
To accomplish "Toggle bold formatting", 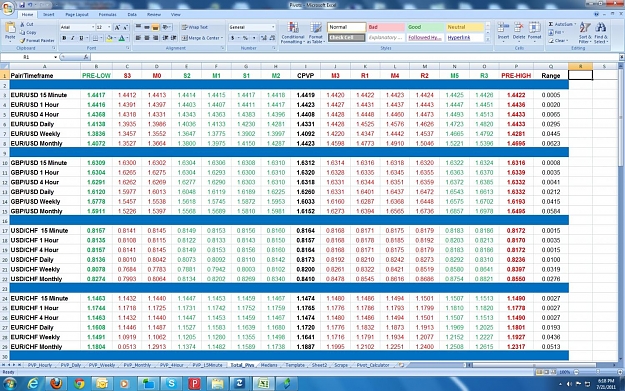I will [64, 38].
